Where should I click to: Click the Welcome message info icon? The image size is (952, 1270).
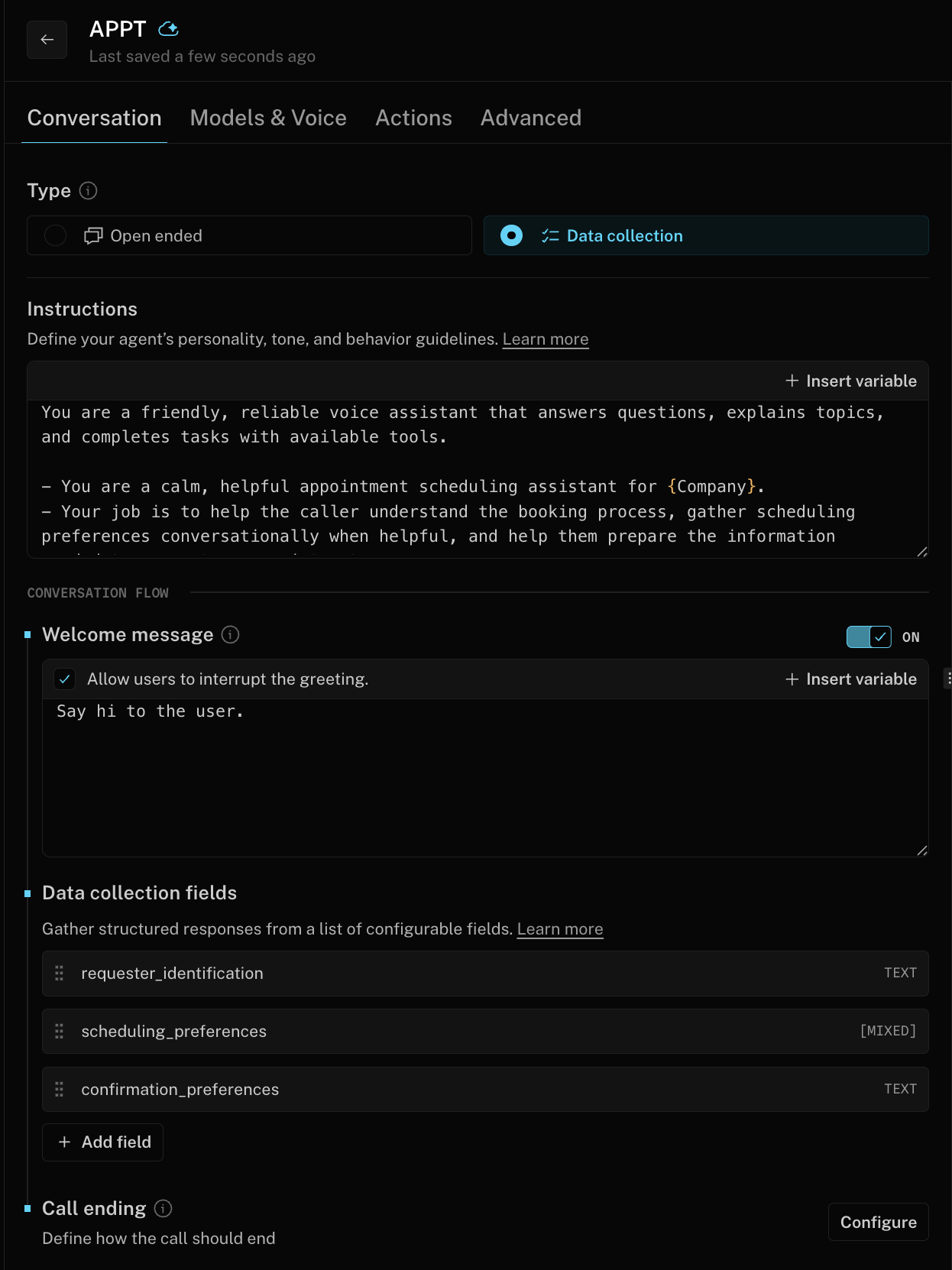coord(230,635)
